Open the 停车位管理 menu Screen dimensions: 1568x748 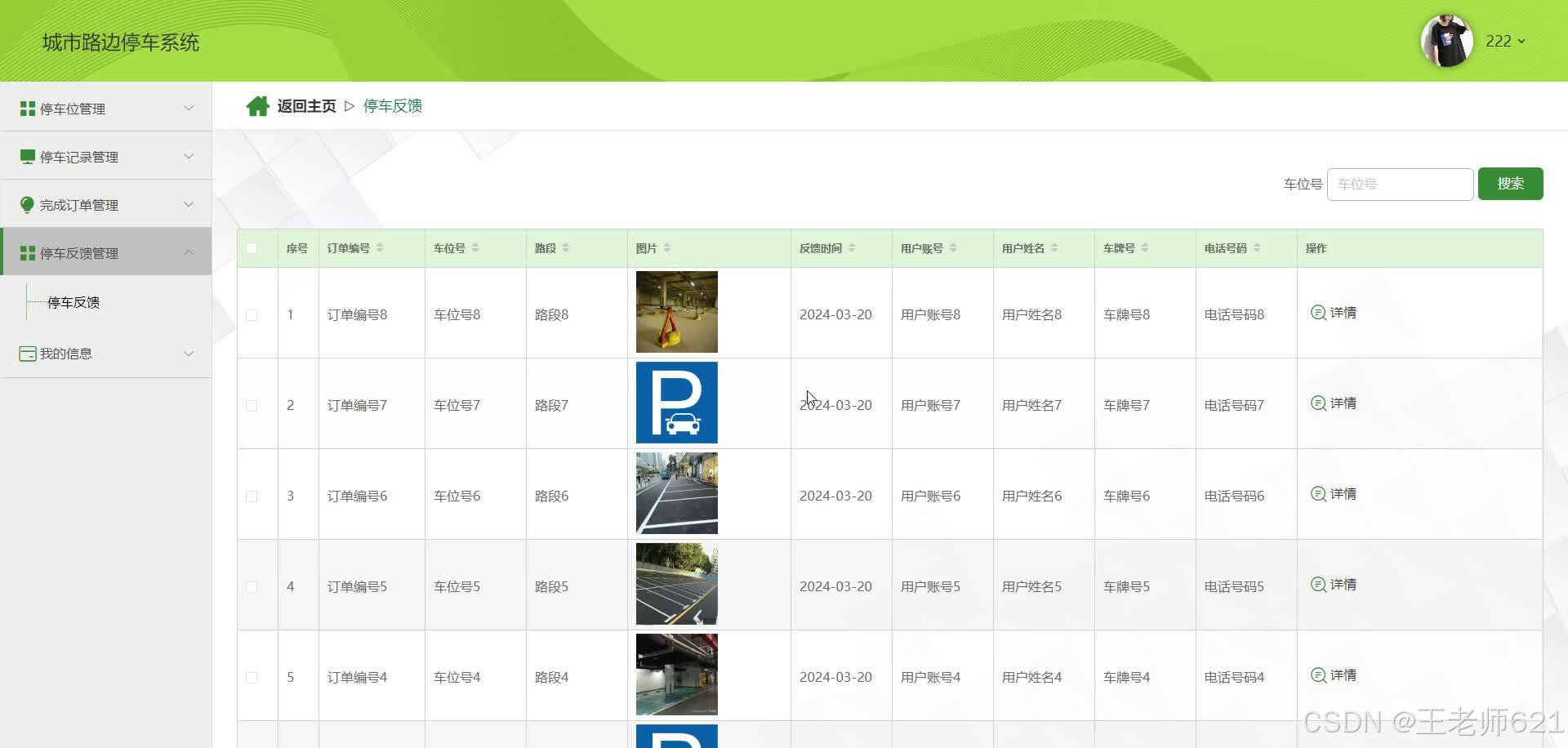[x=106, y=108]
